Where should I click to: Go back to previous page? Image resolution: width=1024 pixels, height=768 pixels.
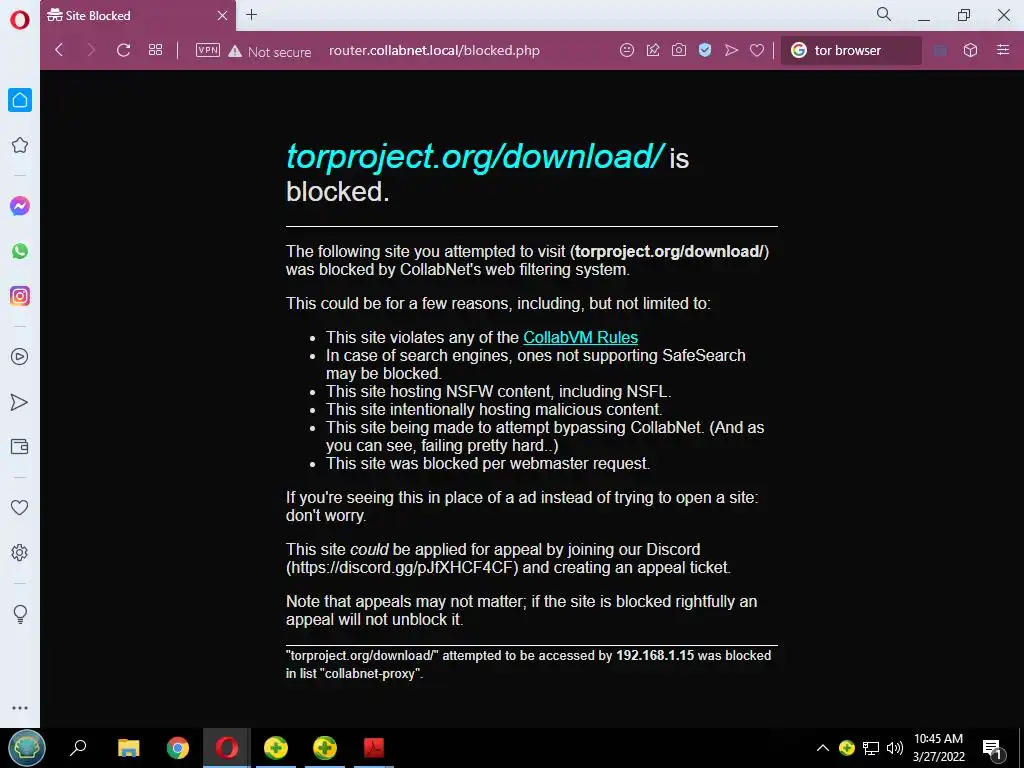pyautogui.click(x=59, y=50)
